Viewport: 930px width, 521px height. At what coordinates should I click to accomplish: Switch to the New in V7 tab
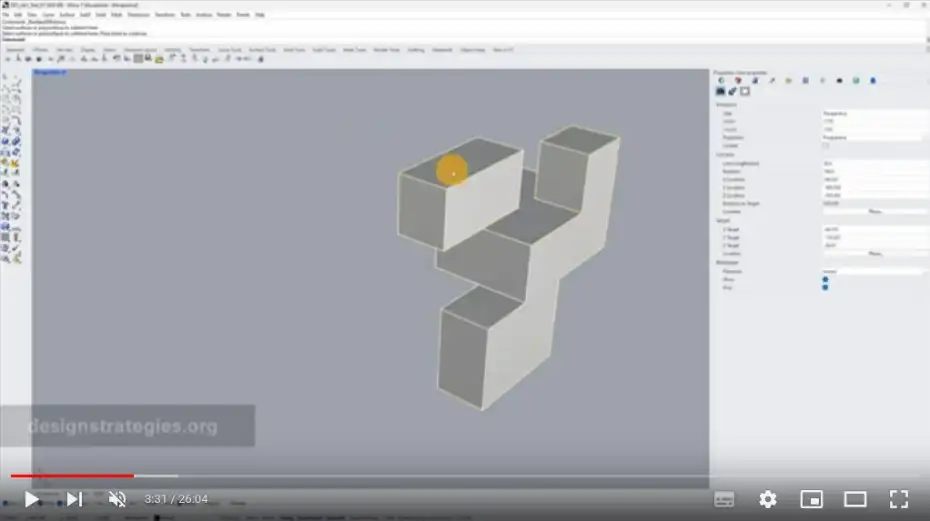pos(503,50)
